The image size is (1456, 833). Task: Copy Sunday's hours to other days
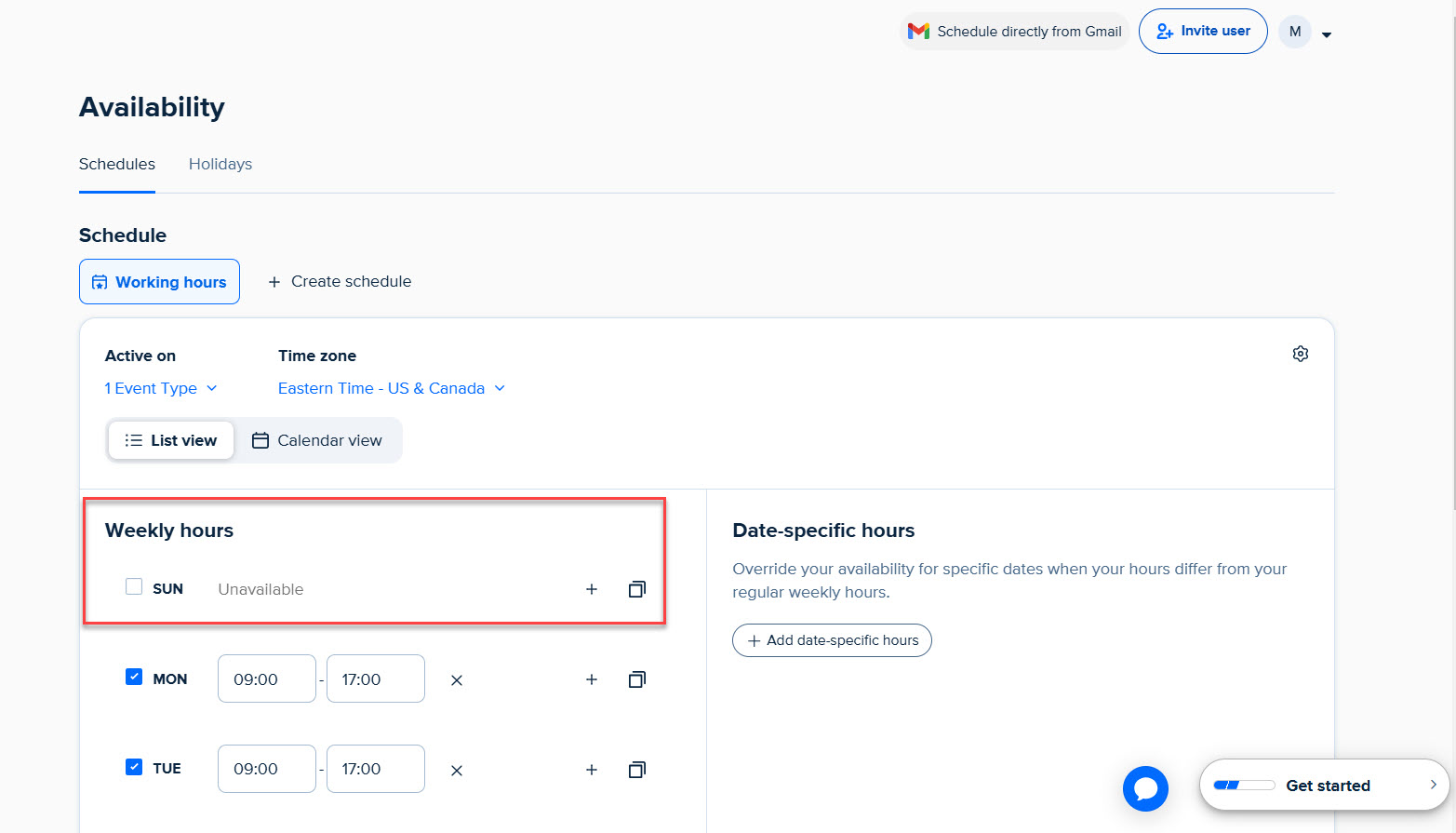(636, 588)
